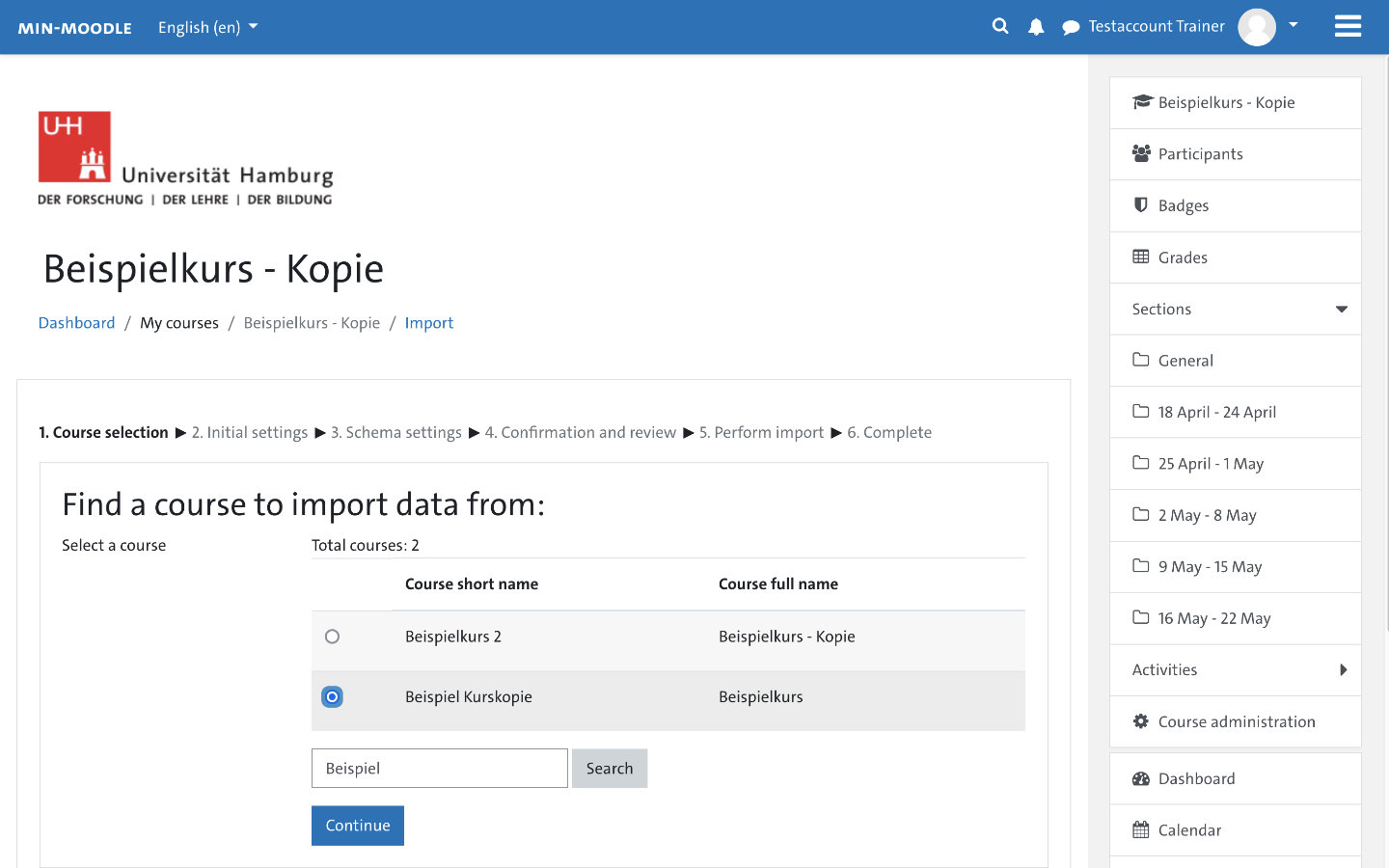The image size is (1389, 868).
Task: Click '2. Initial settings' step label
Action: point(250,432)
